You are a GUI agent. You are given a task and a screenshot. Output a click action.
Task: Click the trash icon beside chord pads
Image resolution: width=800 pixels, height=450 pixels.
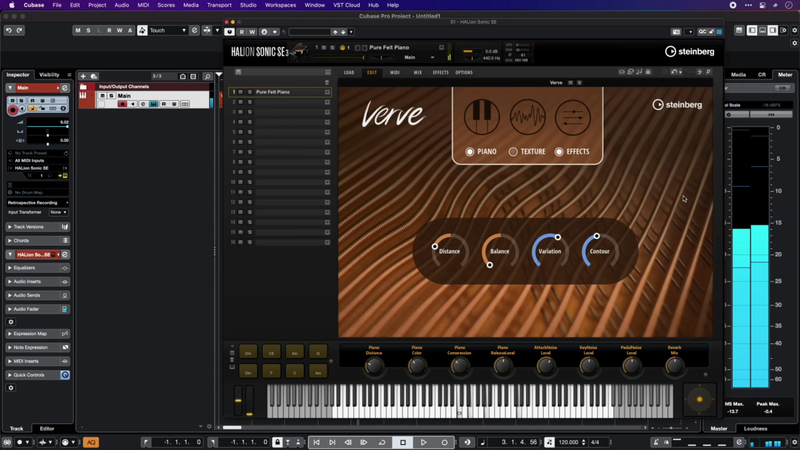[x=232, y=360]
